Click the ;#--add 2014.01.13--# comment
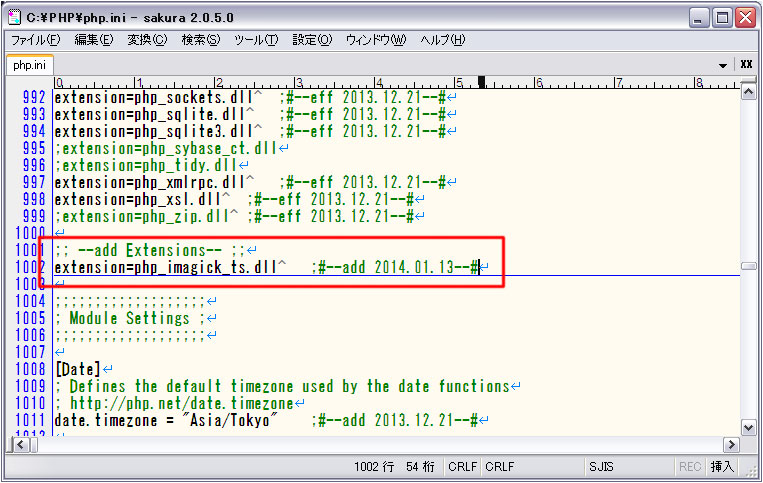The width and height of the screenshot is (763, 483). tap(395, 268)
